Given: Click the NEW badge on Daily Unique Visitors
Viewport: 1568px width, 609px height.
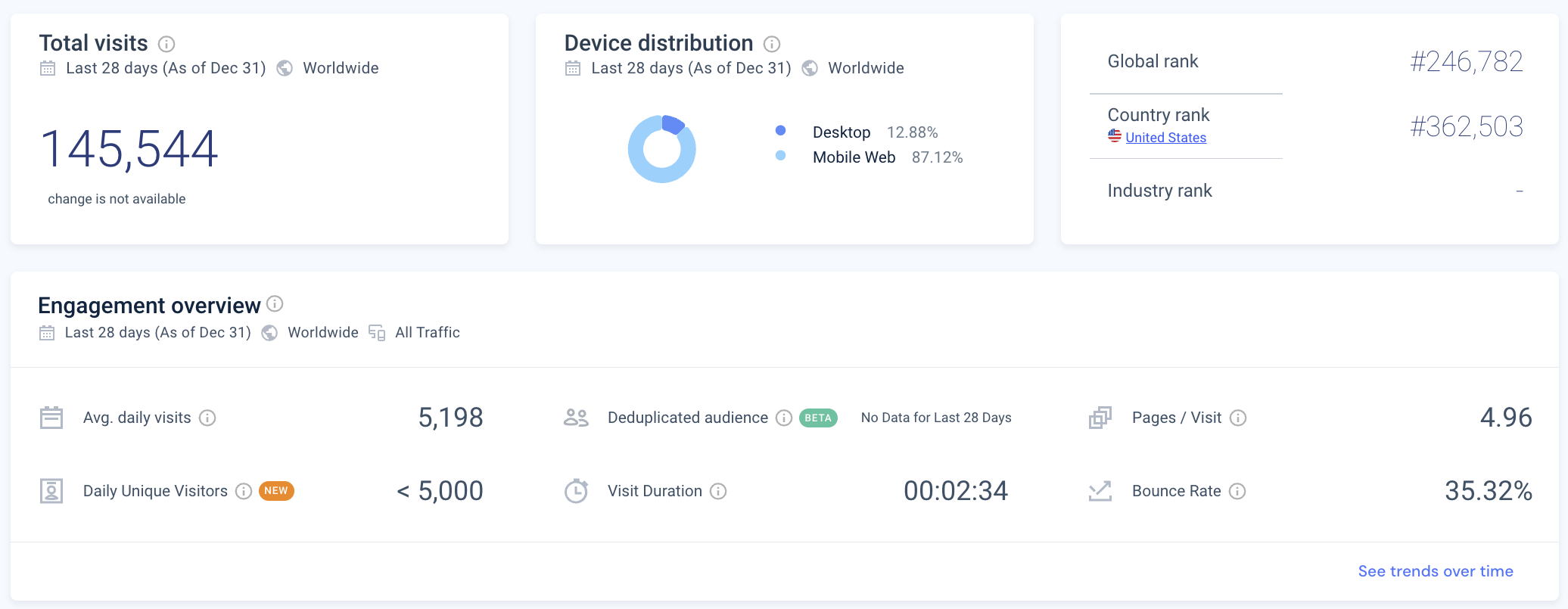Looking at the screenshot, I should pos(276,491).
